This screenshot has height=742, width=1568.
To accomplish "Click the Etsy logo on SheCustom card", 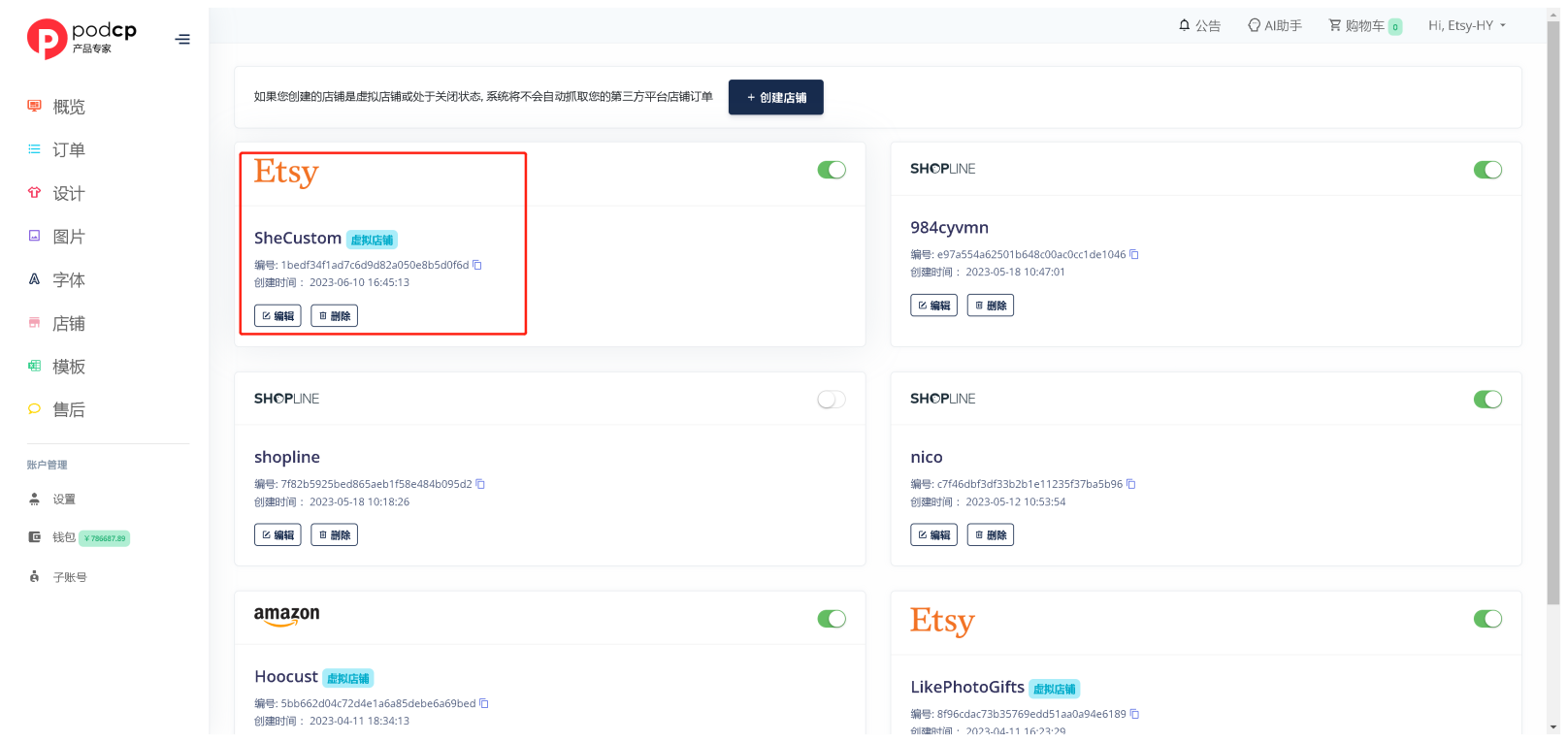I will point(286,173).
